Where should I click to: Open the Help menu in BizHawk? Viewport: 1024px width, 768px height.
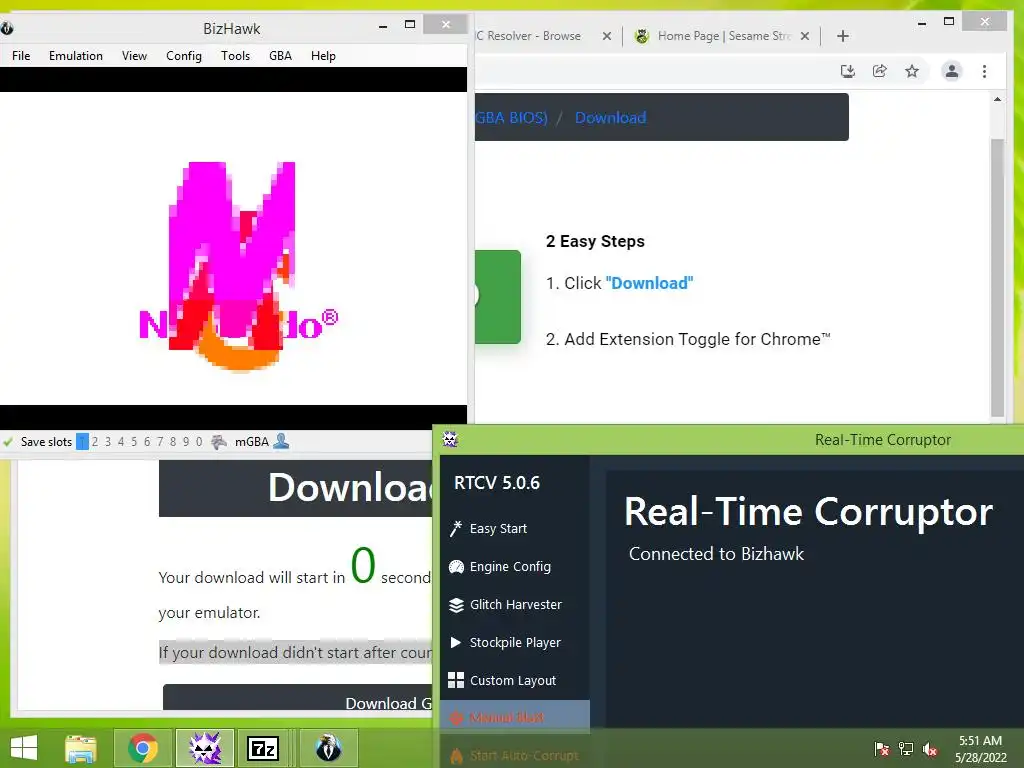(323, 56)
